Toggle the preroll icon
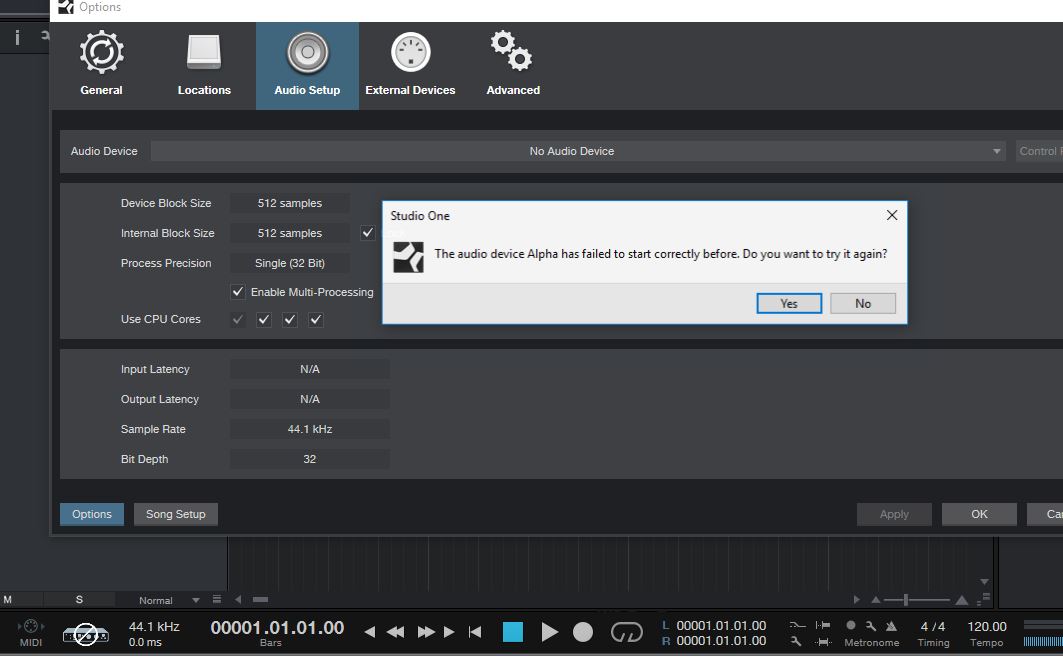The height and width of the screenshot is (656, 1063). tap(823, 625)
